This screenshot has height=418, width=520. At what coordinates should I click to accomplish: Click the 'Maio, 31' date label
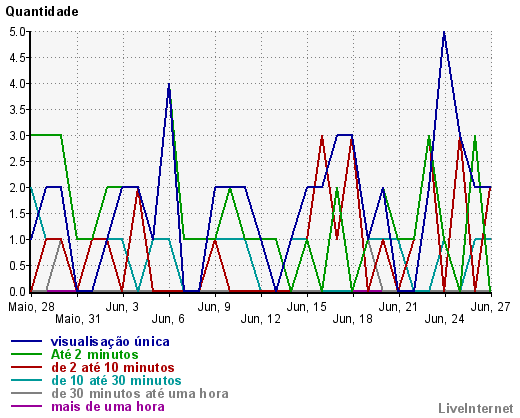point(78,319)
